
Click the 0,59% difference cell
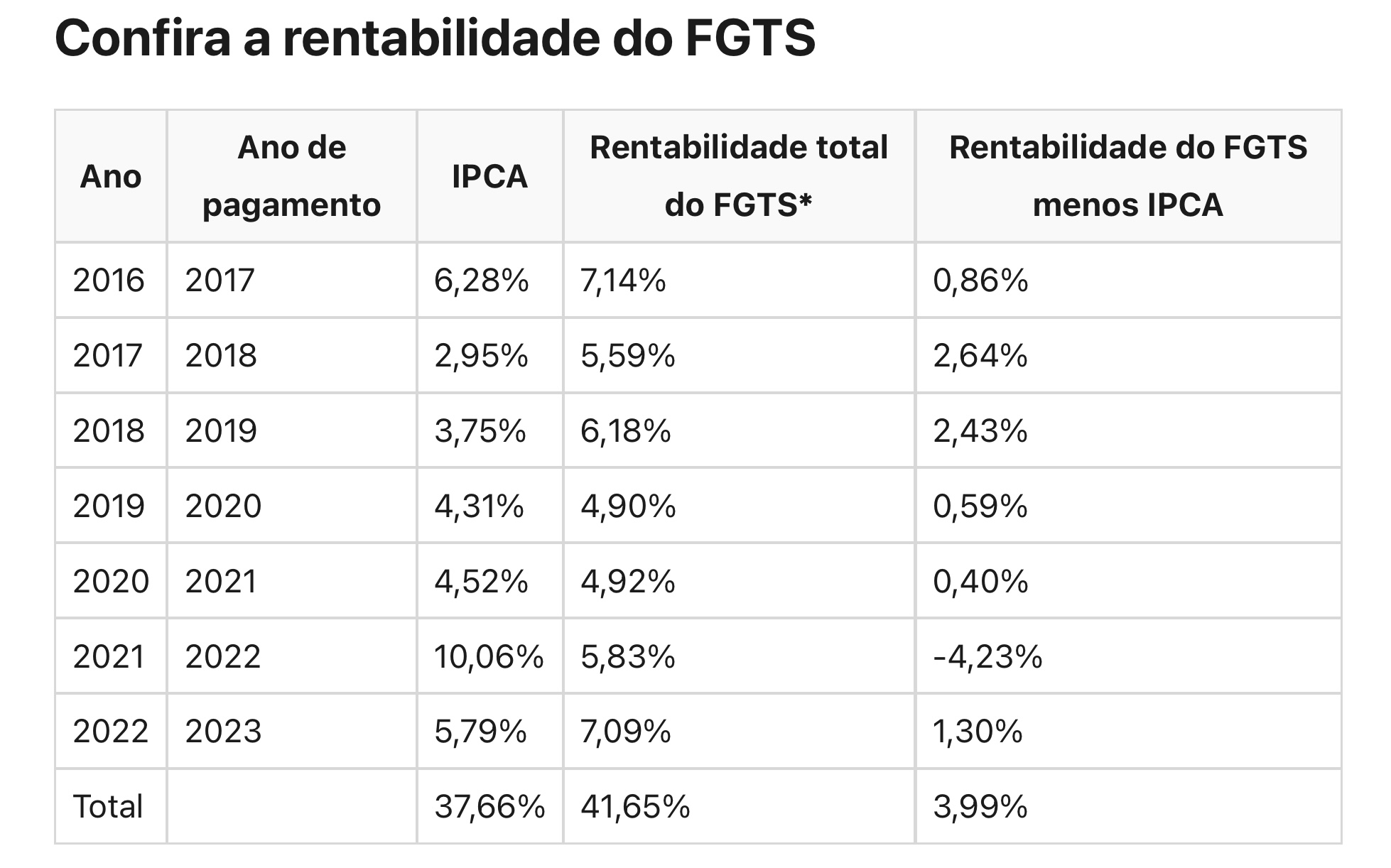point(980,506)
